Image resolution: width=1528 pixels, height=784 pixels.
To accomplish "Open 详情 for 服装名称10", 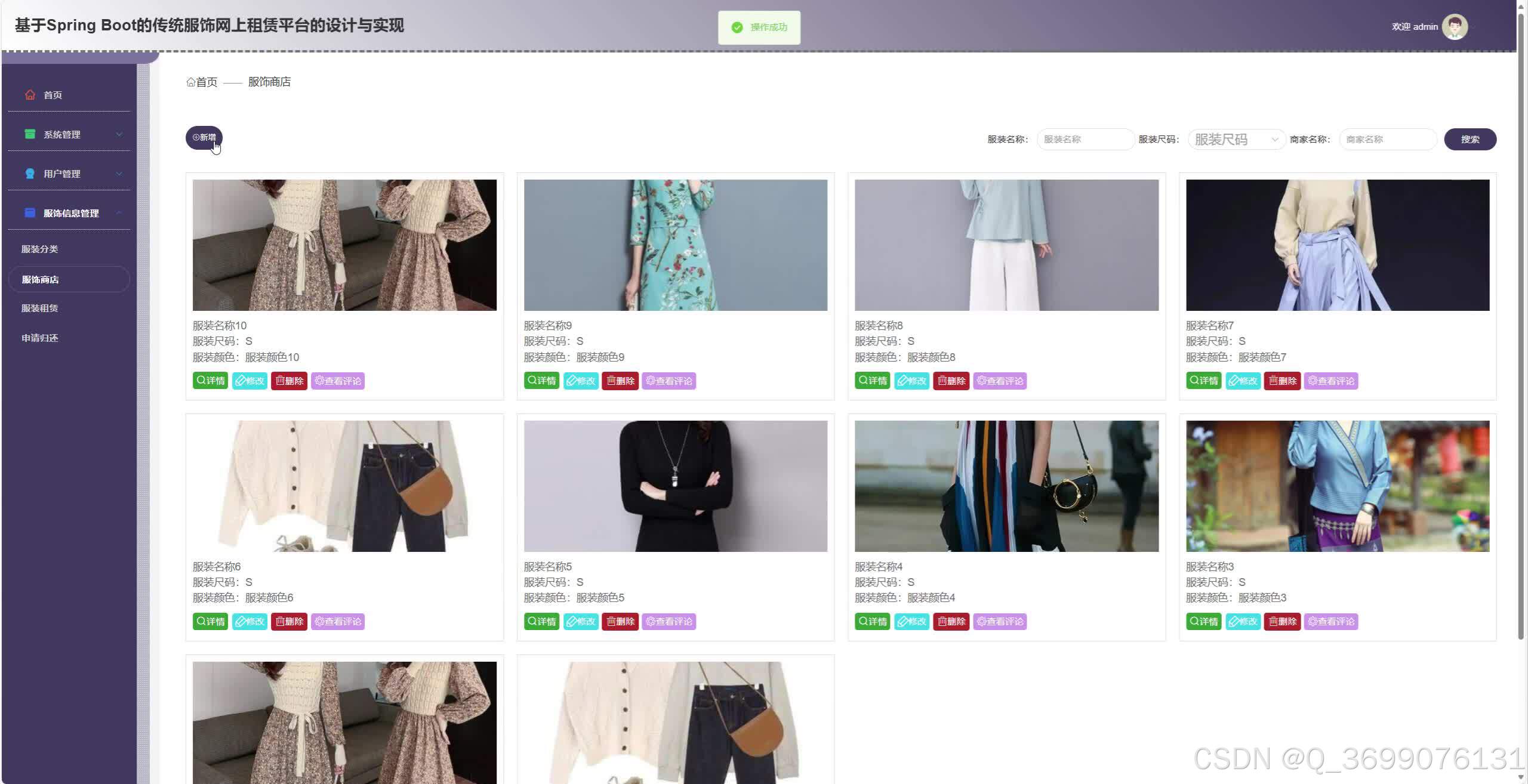I will click(210, 381).
